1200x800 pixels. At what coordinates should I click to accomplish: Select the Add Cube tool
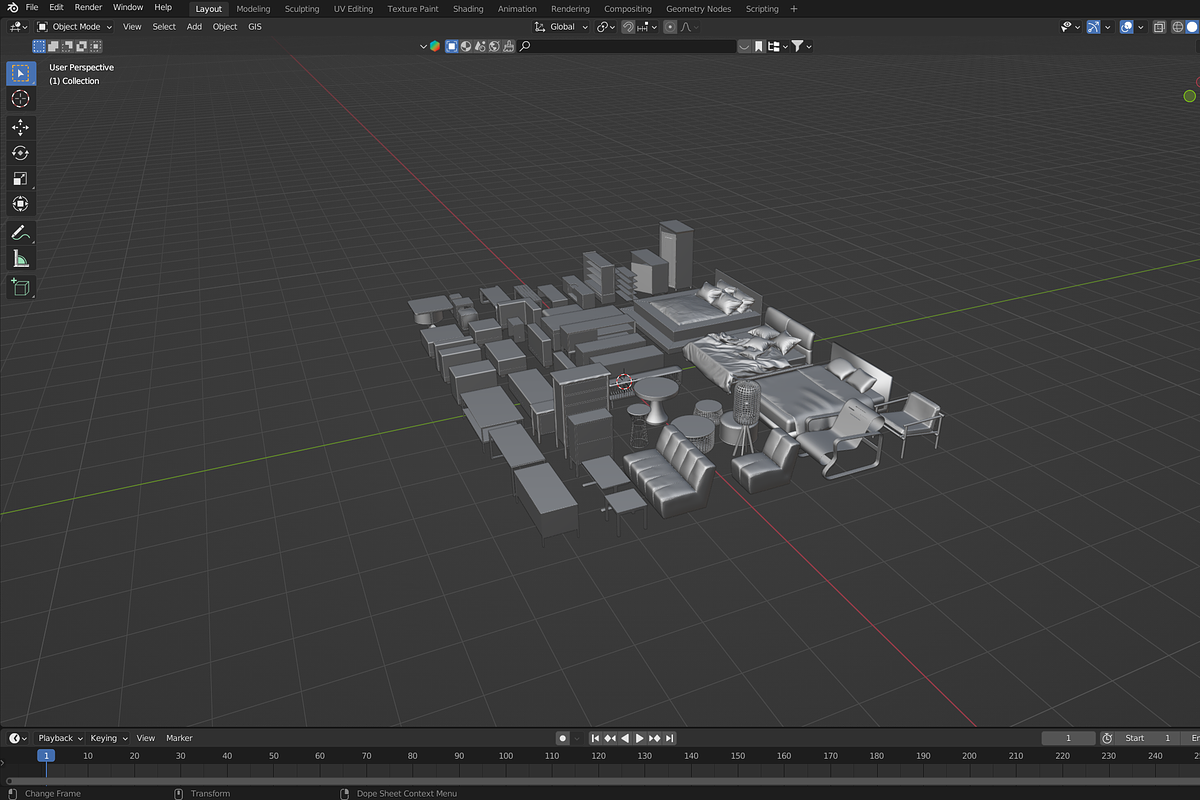coord(21,288)
